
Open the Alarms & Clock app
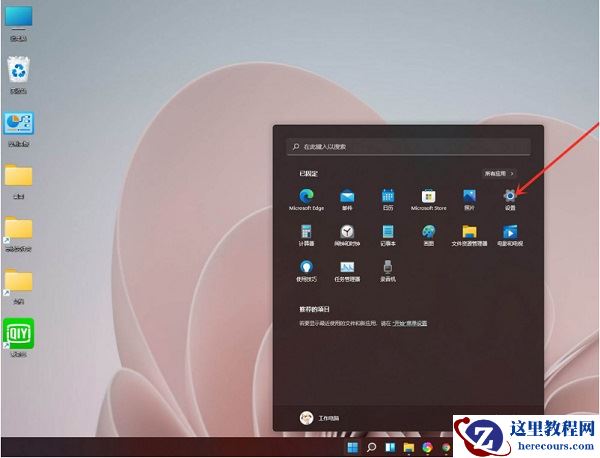coord(347,235)
